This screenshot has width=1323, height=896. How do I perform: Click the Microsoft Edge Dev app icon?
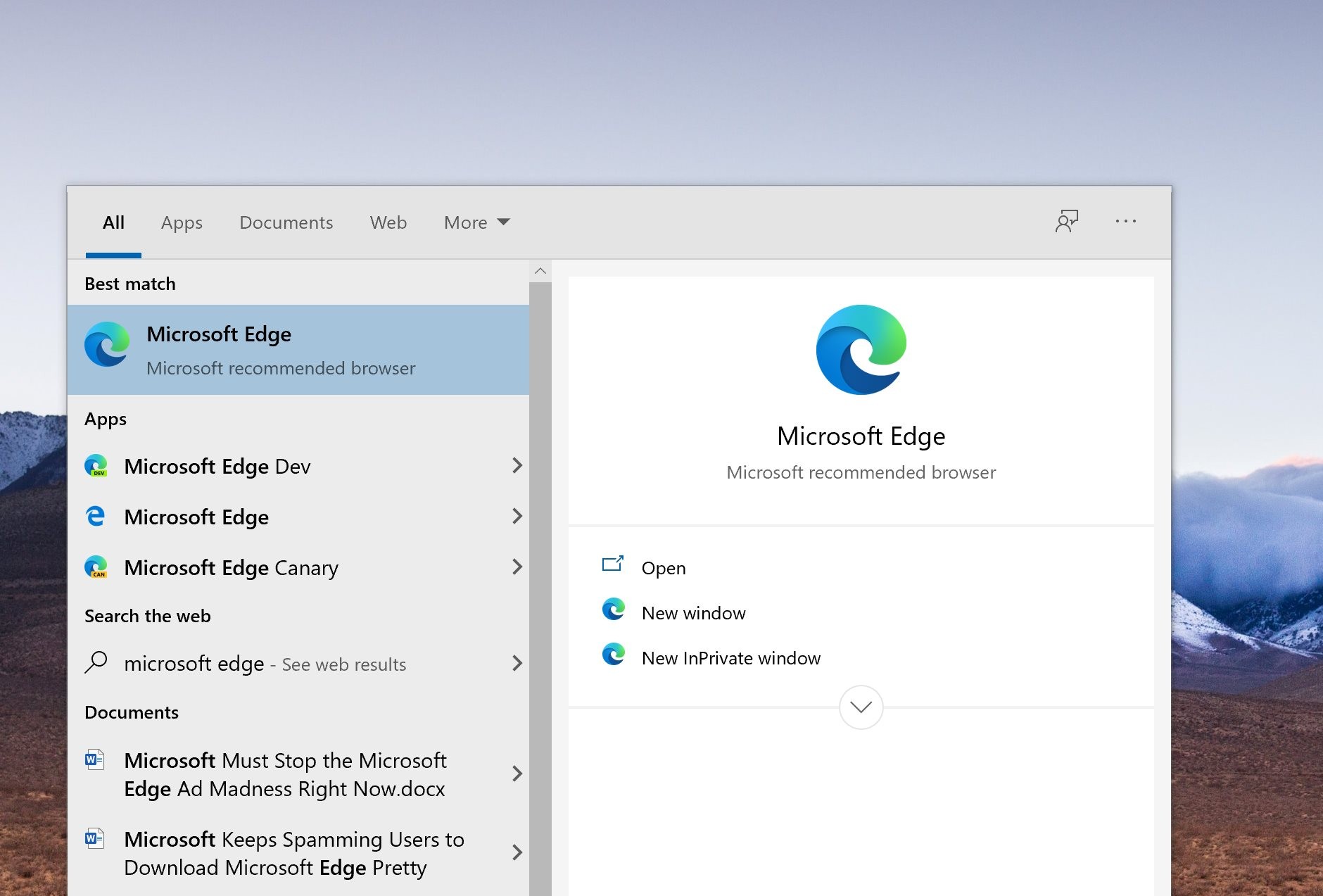tap(96, 466)
